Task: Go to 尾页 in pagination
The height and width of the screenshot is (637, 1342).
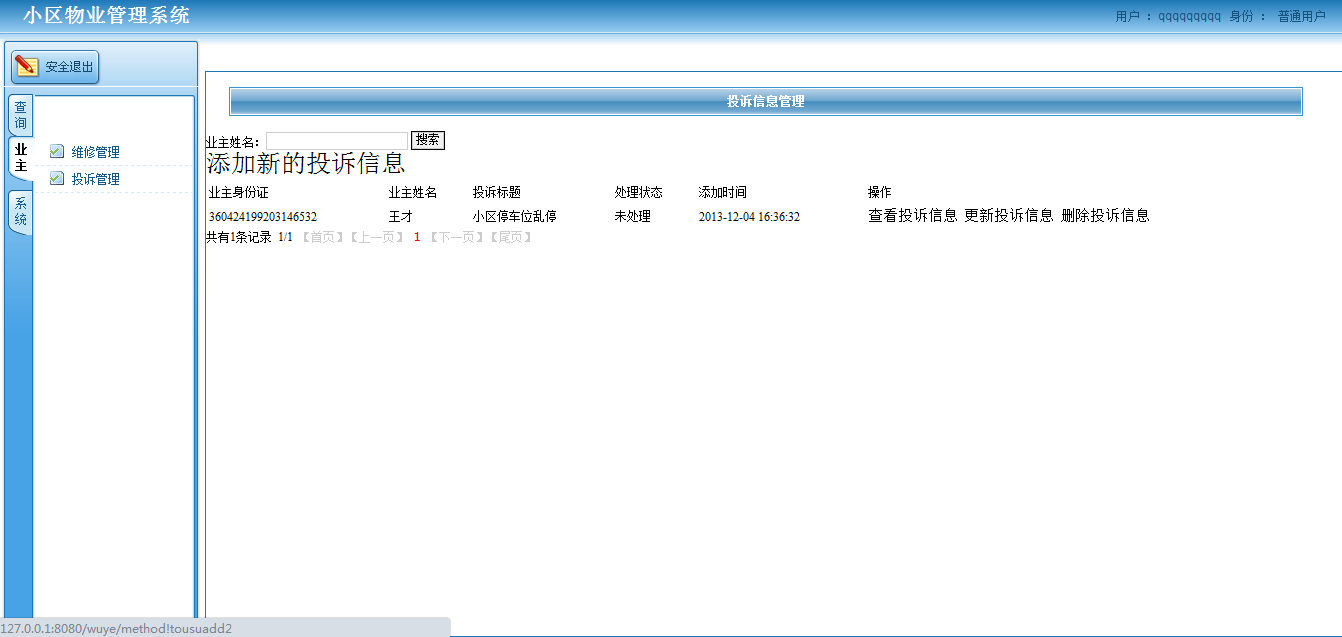Action: click(x=510, y=237)
